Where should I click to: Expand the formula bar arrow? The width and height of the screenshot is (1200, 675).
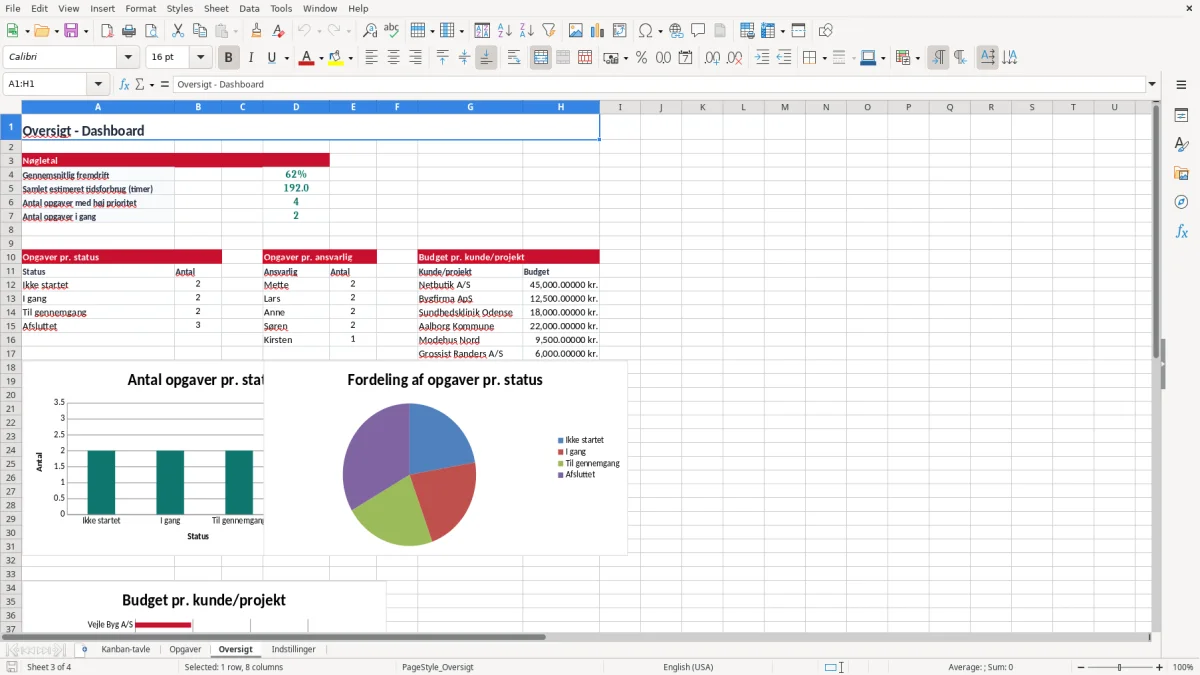pyautogui.click(x=1152, y=84)
